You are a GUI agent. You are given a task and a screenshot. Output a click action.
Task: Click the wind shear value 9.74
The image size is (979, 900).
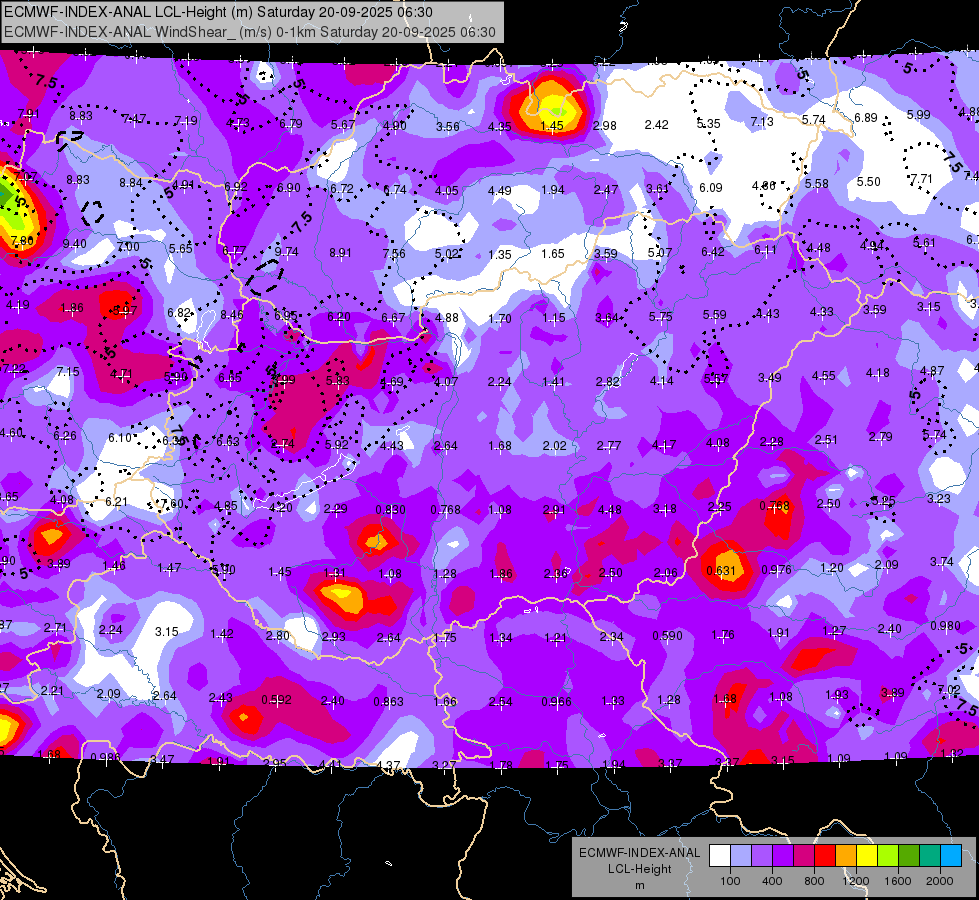click(287, 252)
